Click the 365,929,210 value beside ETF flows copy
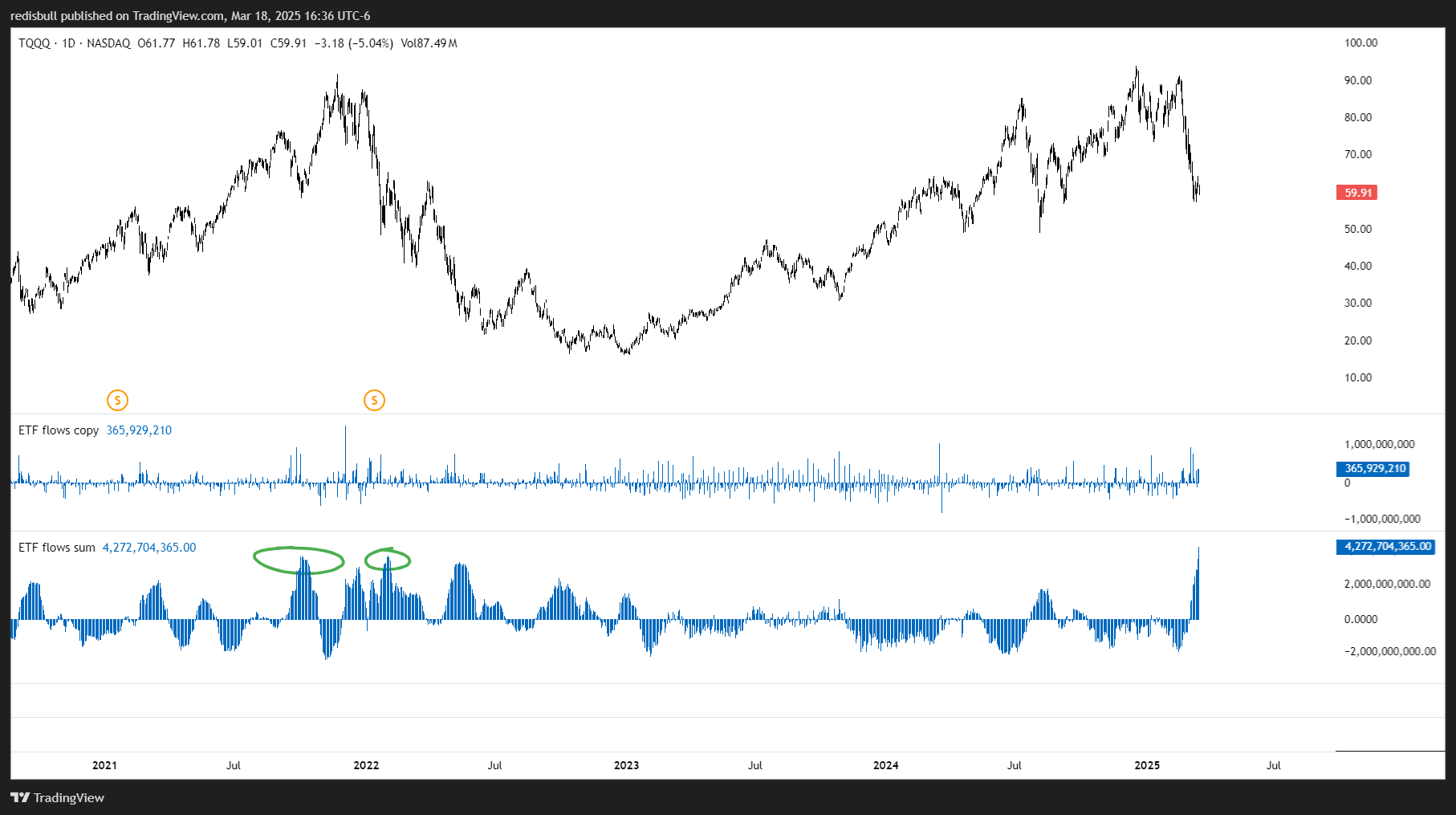Image resolution: width=1456 pixels, height=815 pixels. pyautogui.click(x=139, y=430)
